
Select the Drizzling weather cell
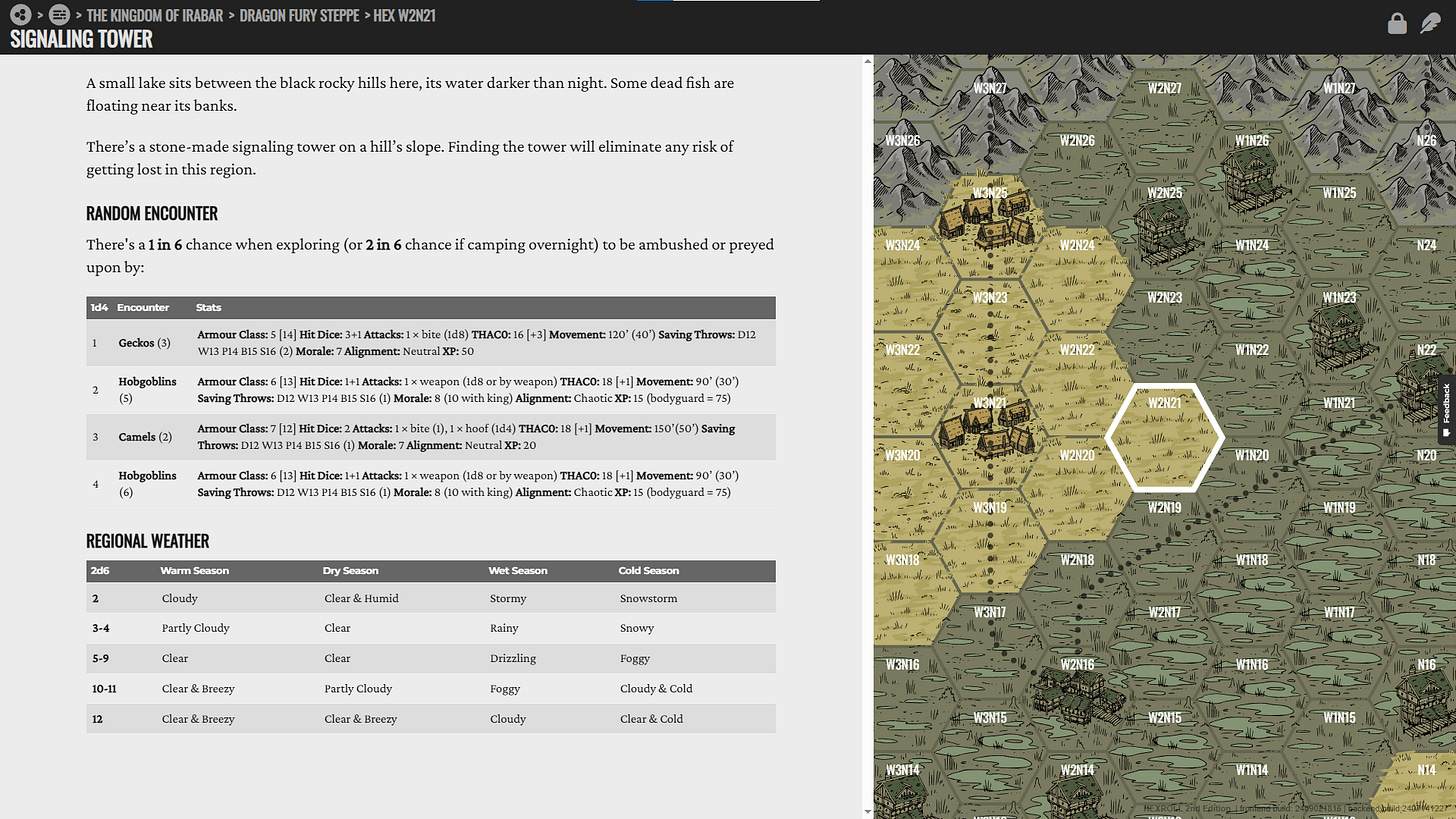(513, 658)
